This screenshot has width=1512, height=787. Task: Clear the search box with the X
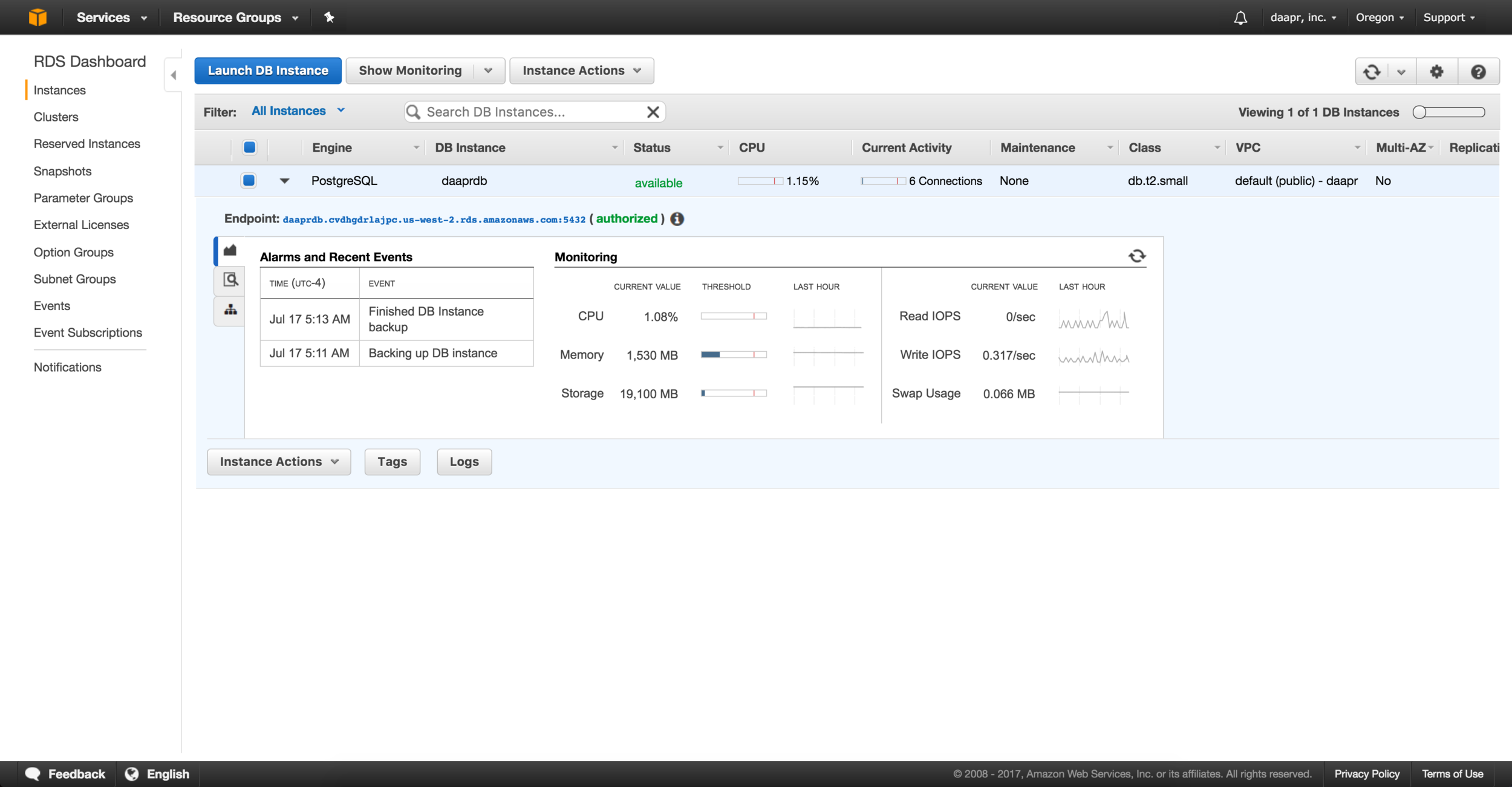click(x=653, y=112)
